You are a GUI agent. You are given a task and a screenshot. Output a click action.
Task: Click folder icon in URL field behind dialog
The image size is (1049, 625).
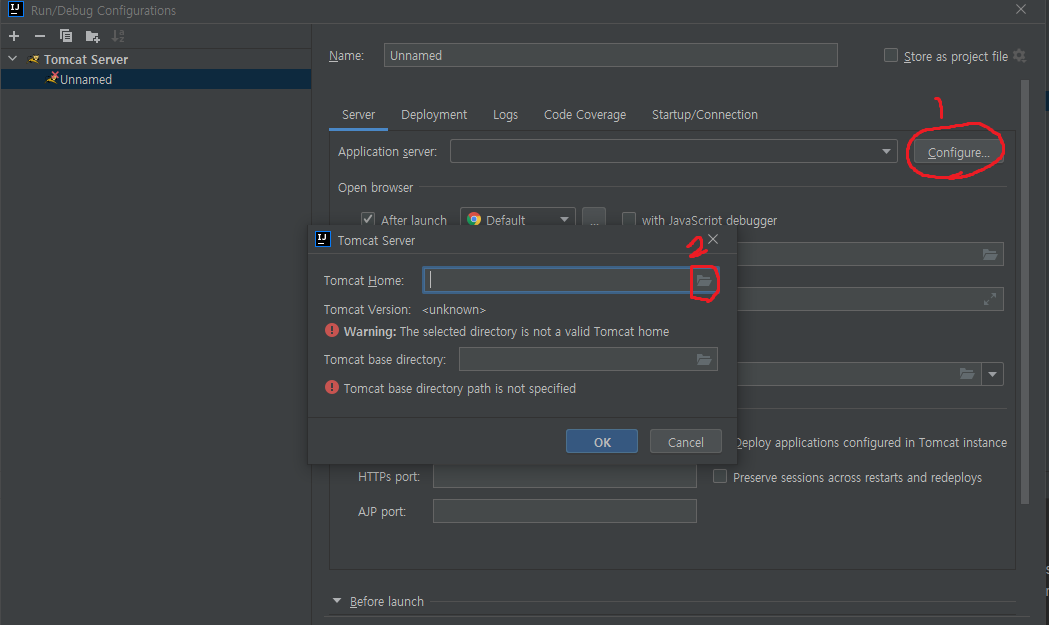pyautogui.click(x=990, y=254)
